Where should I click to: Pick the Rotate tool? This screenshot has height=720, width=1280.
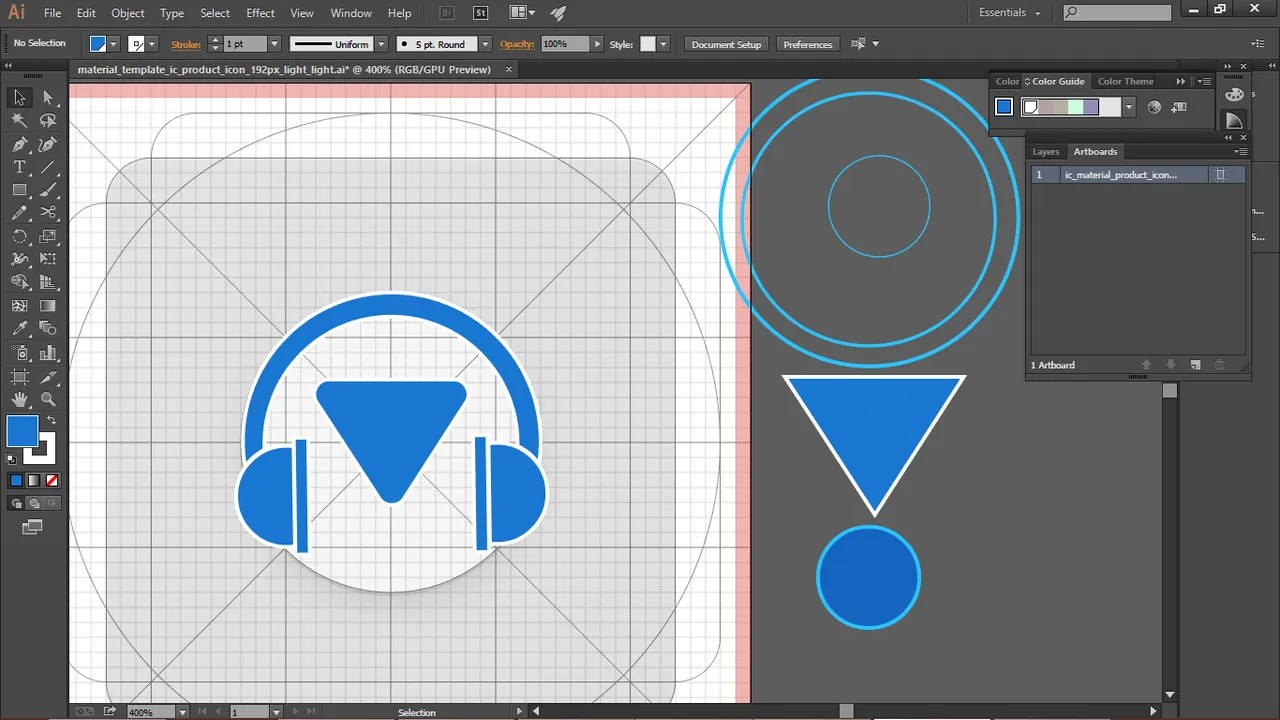point(19,237)
